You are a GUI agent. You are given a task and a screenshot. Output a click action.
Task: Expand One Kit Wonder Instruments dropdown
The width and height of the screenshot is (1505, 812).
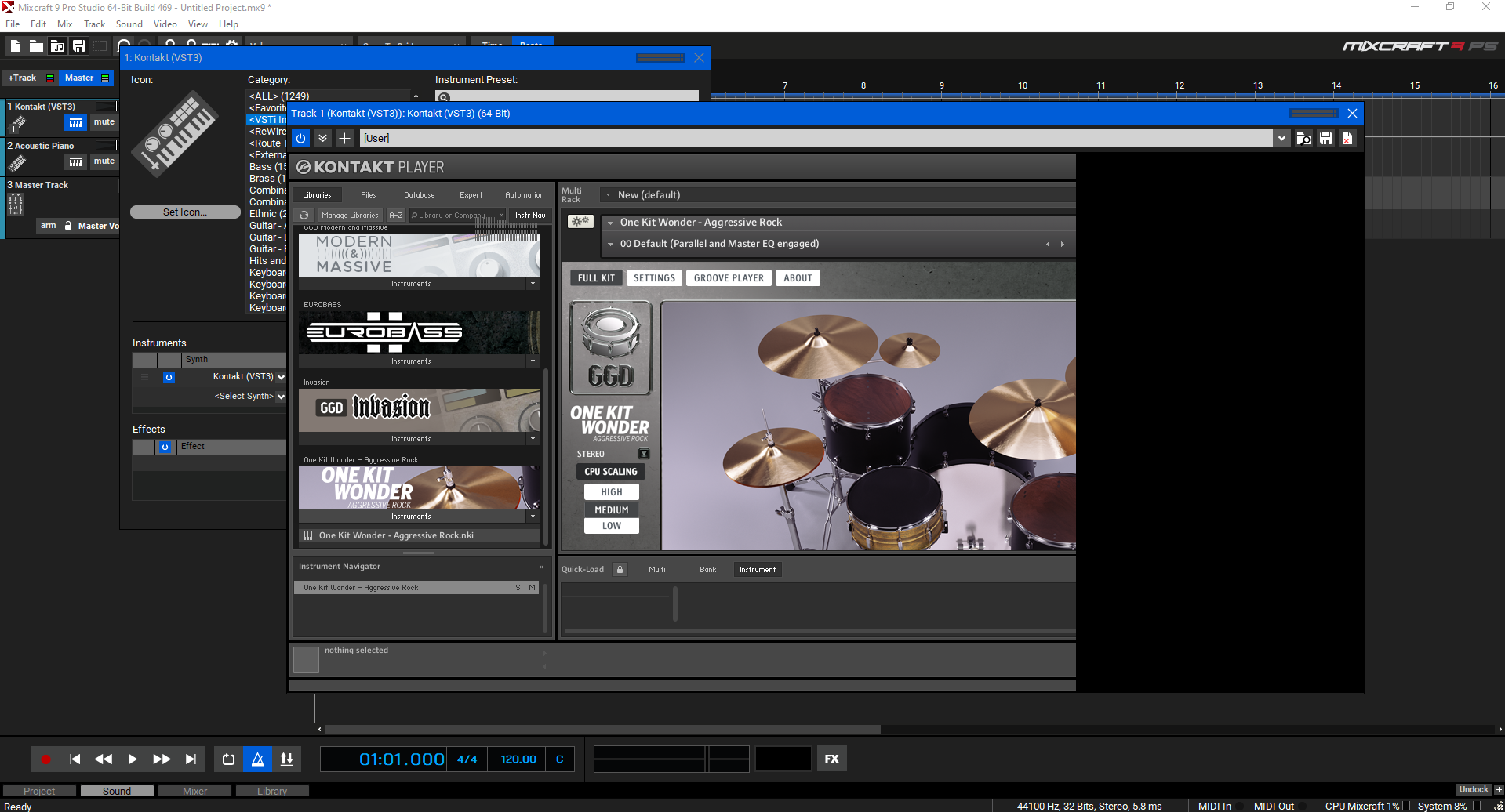coord(533,517)
